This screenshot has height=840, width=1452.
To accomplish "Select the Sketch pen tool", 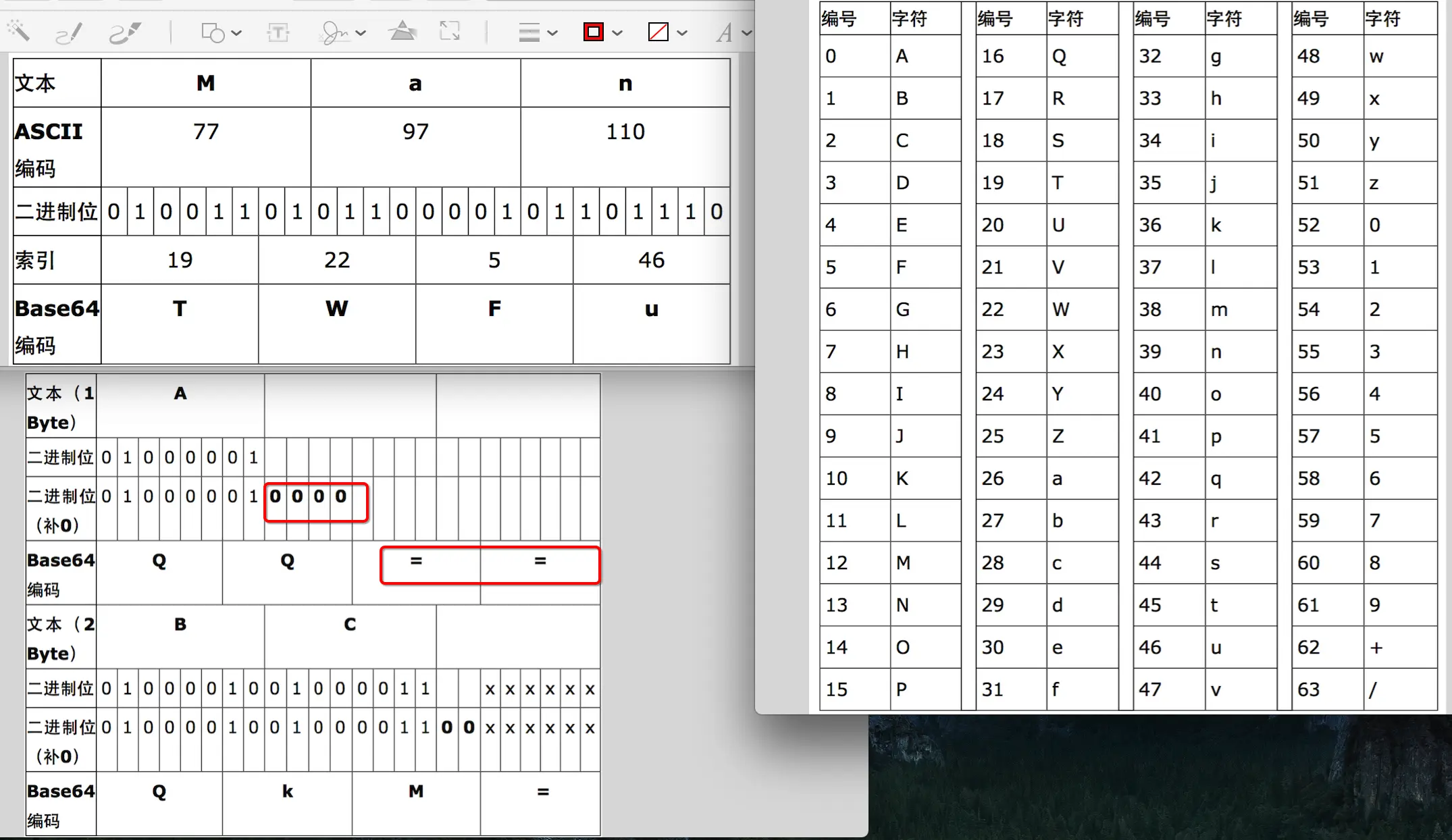I will click(x=68, y=32).
